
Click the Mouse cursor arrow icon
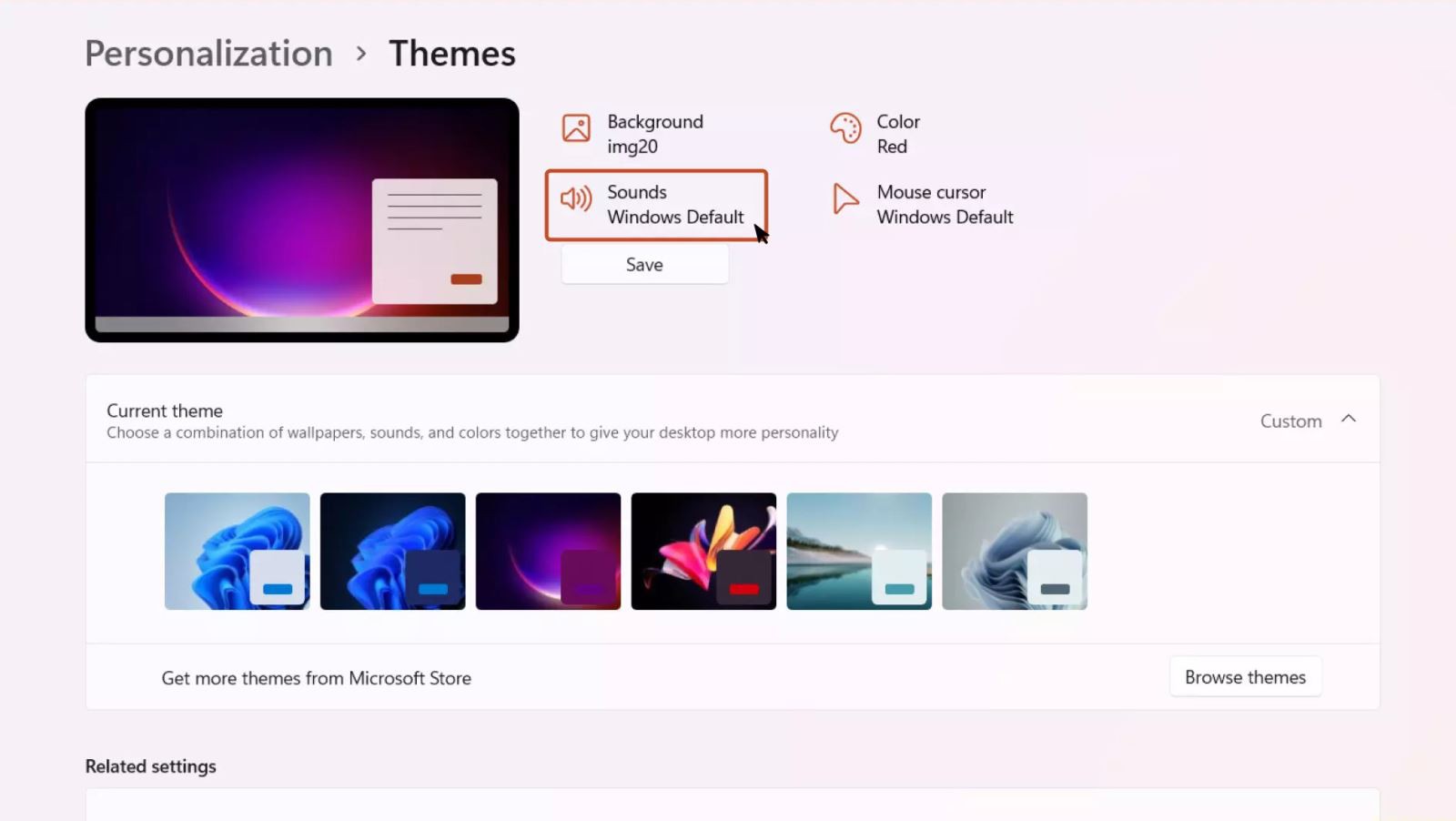[845, 198]
